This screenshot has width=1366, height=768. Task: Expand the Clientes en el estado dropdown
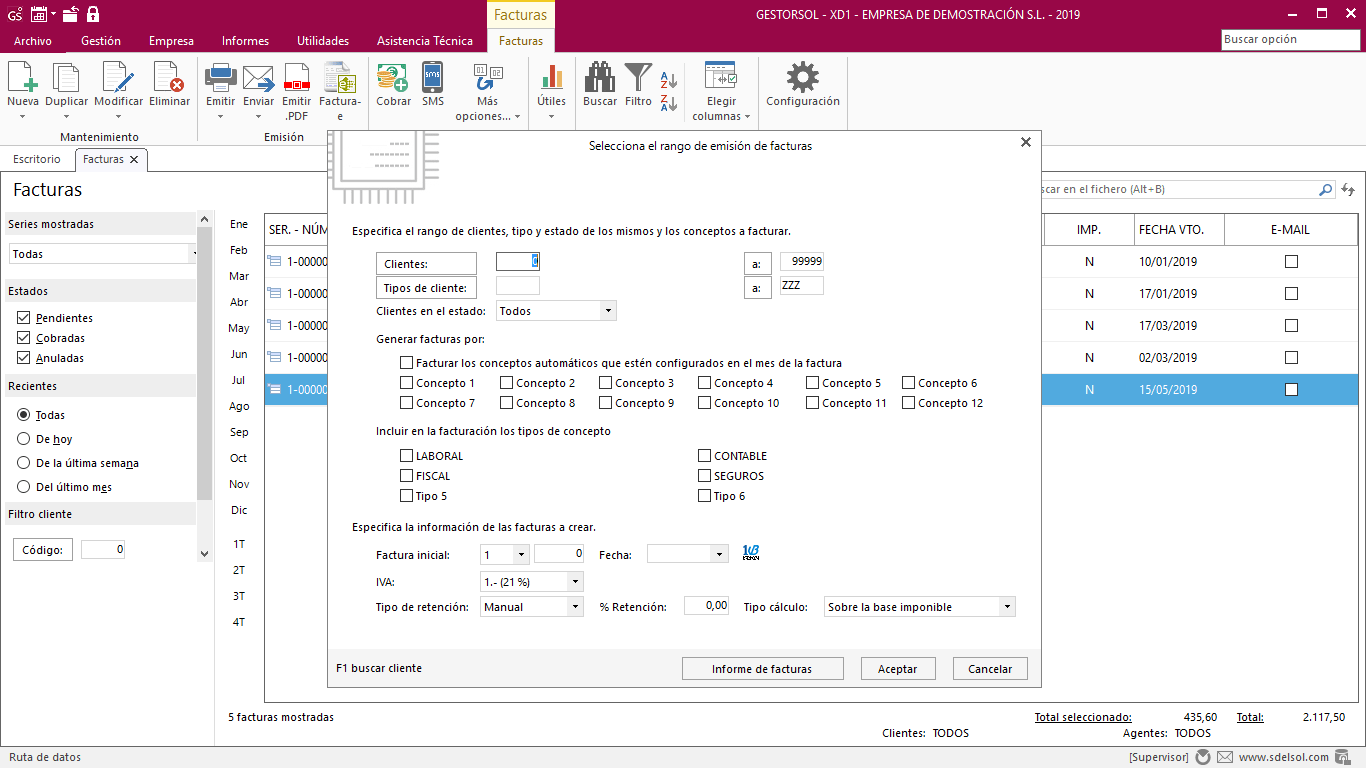[607, 311]
